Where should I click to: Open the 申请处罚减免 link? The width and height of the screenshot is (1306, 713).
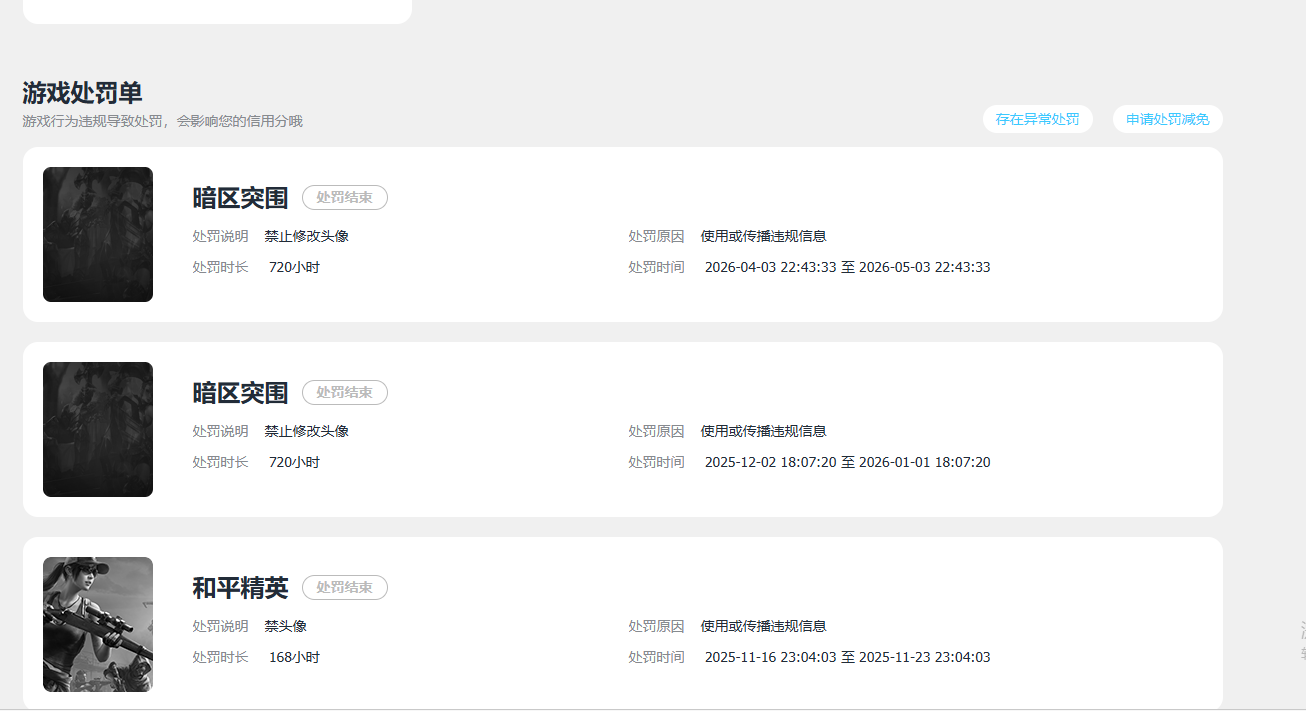1167,119
